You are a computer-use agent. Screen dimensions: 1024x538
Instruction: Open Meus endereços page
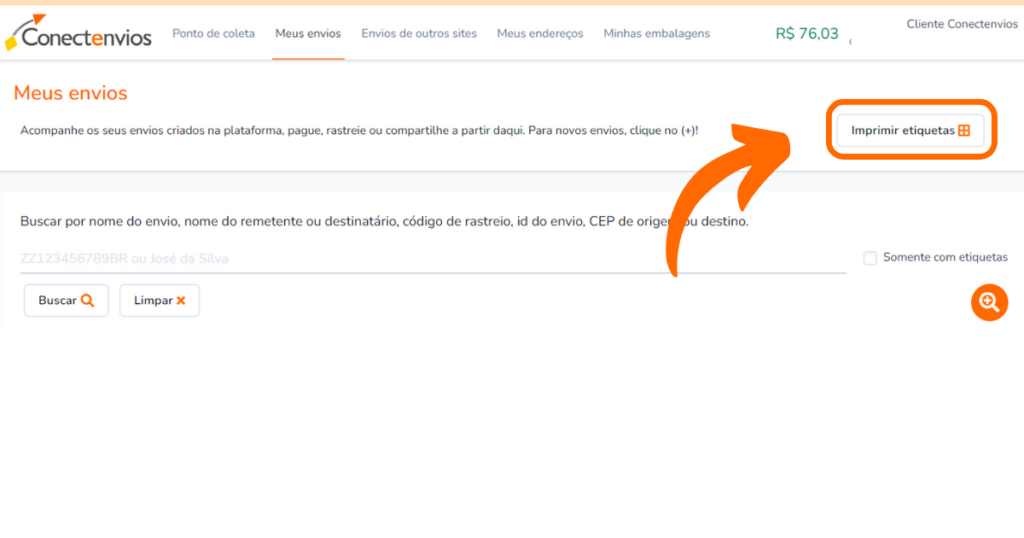click(539, 33)
